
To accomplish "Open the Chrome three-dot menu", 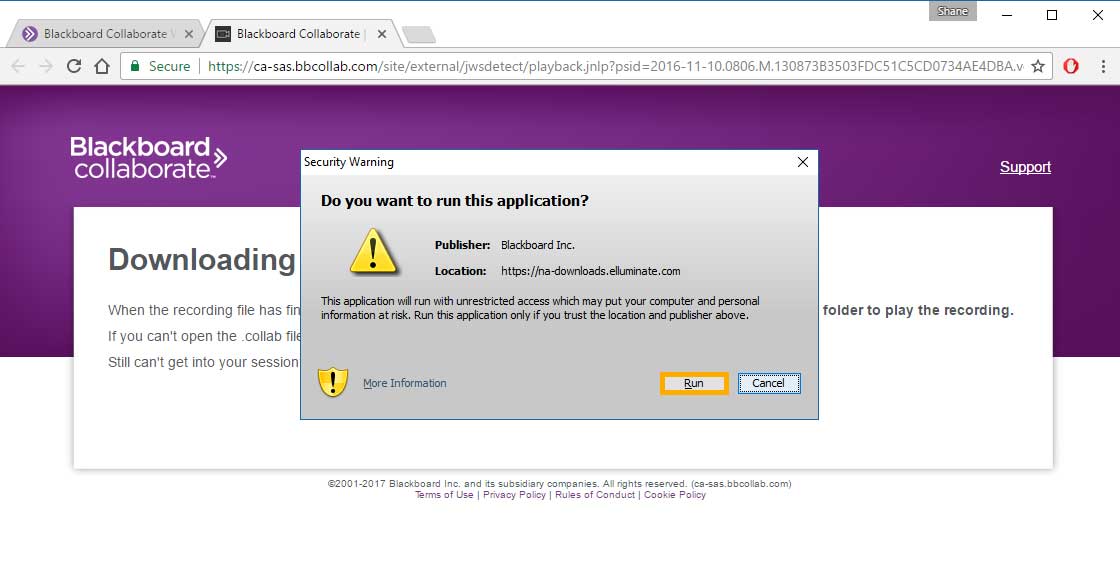I will [1104, 66].
